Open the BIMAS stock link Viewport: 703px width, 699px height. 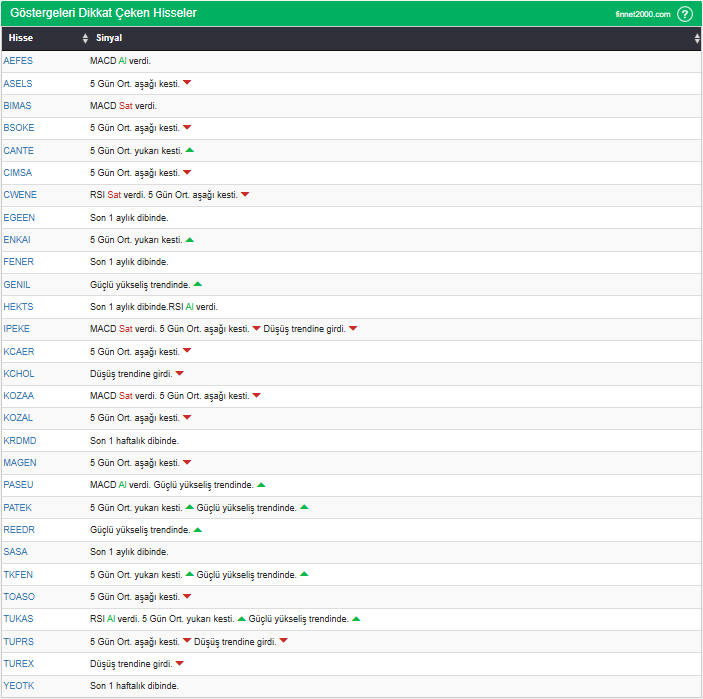tap(18, 106)
